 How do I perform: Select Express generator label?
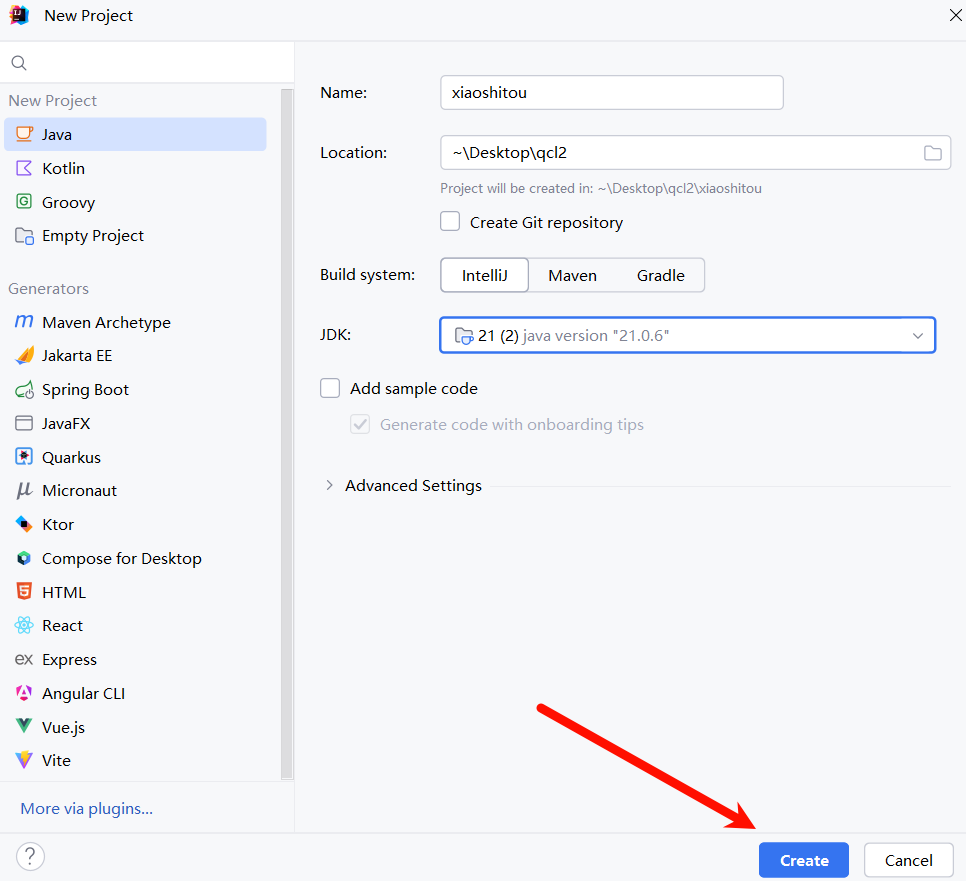click(69, 660)
